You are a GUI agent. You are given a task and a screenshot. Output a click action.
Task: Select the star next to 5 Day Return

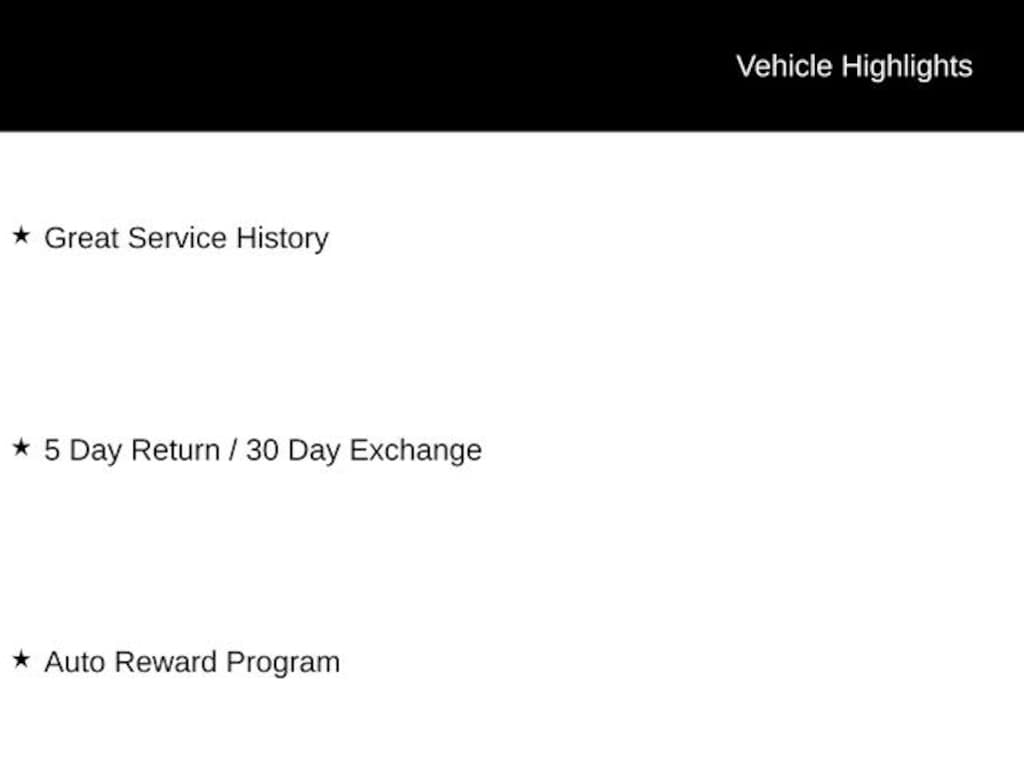(21, 447)
